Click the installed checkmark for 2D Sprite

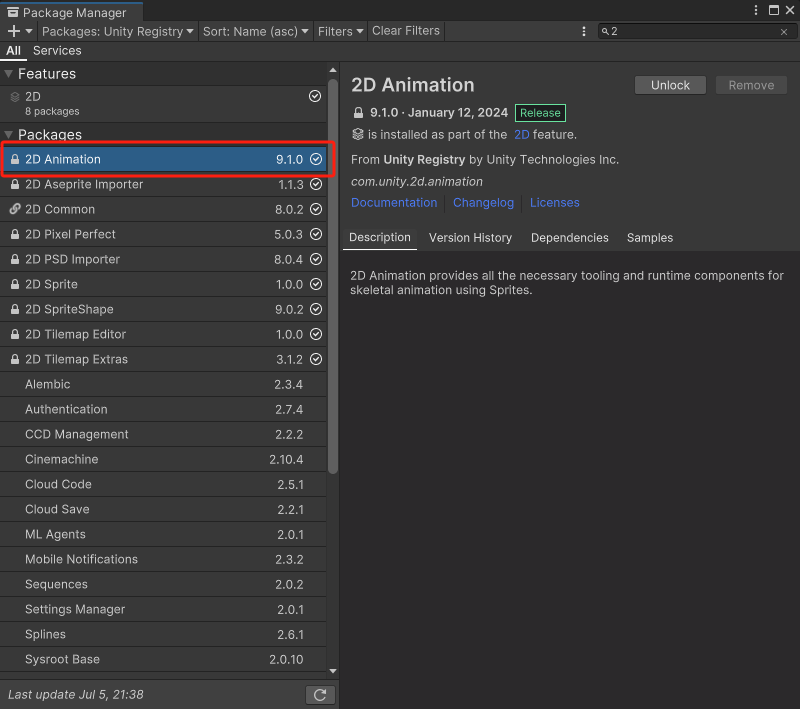coord(316,284)
